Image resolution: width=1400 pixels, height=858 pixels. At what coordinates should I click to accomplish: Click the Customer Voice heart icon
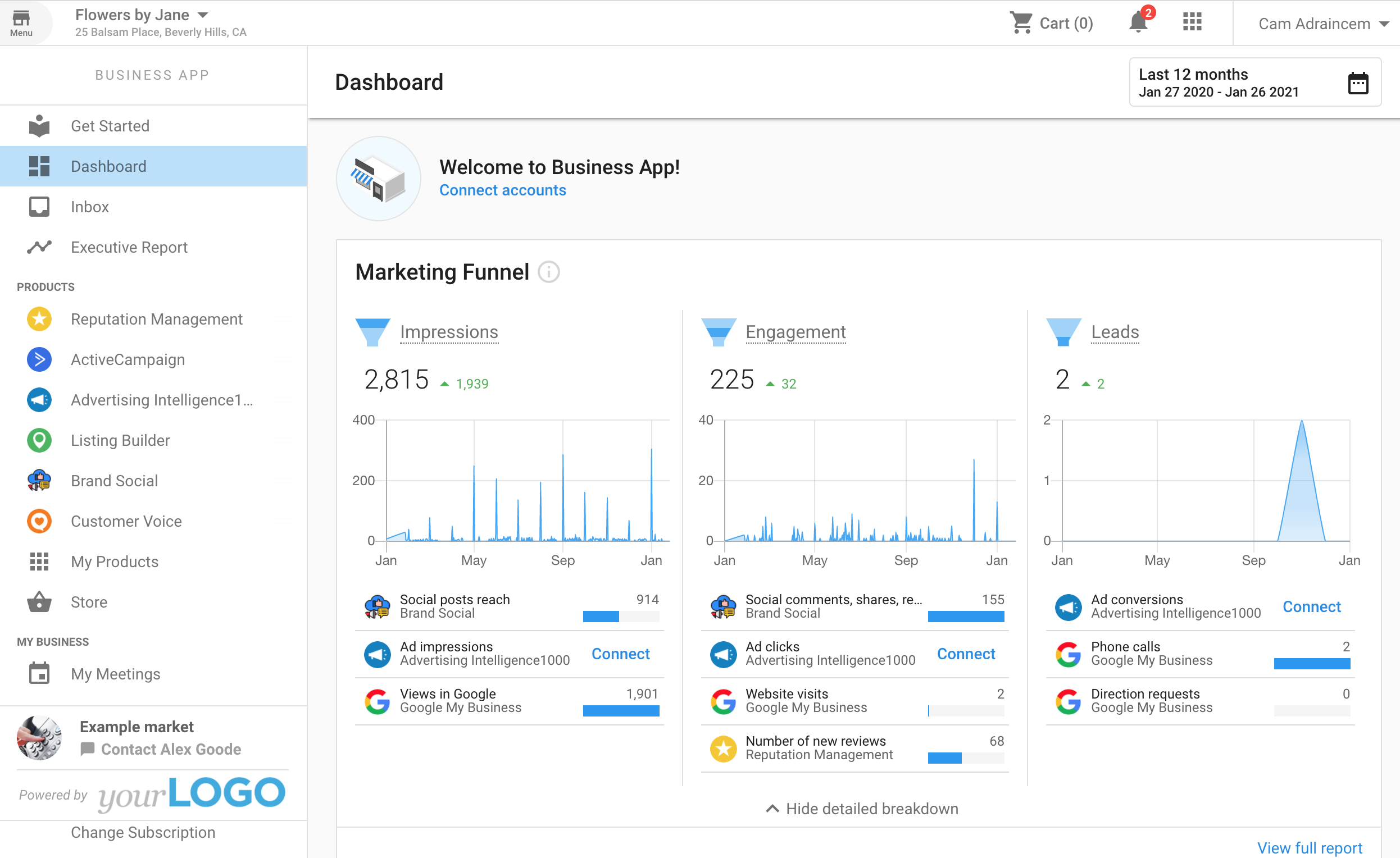click(39, 521)
